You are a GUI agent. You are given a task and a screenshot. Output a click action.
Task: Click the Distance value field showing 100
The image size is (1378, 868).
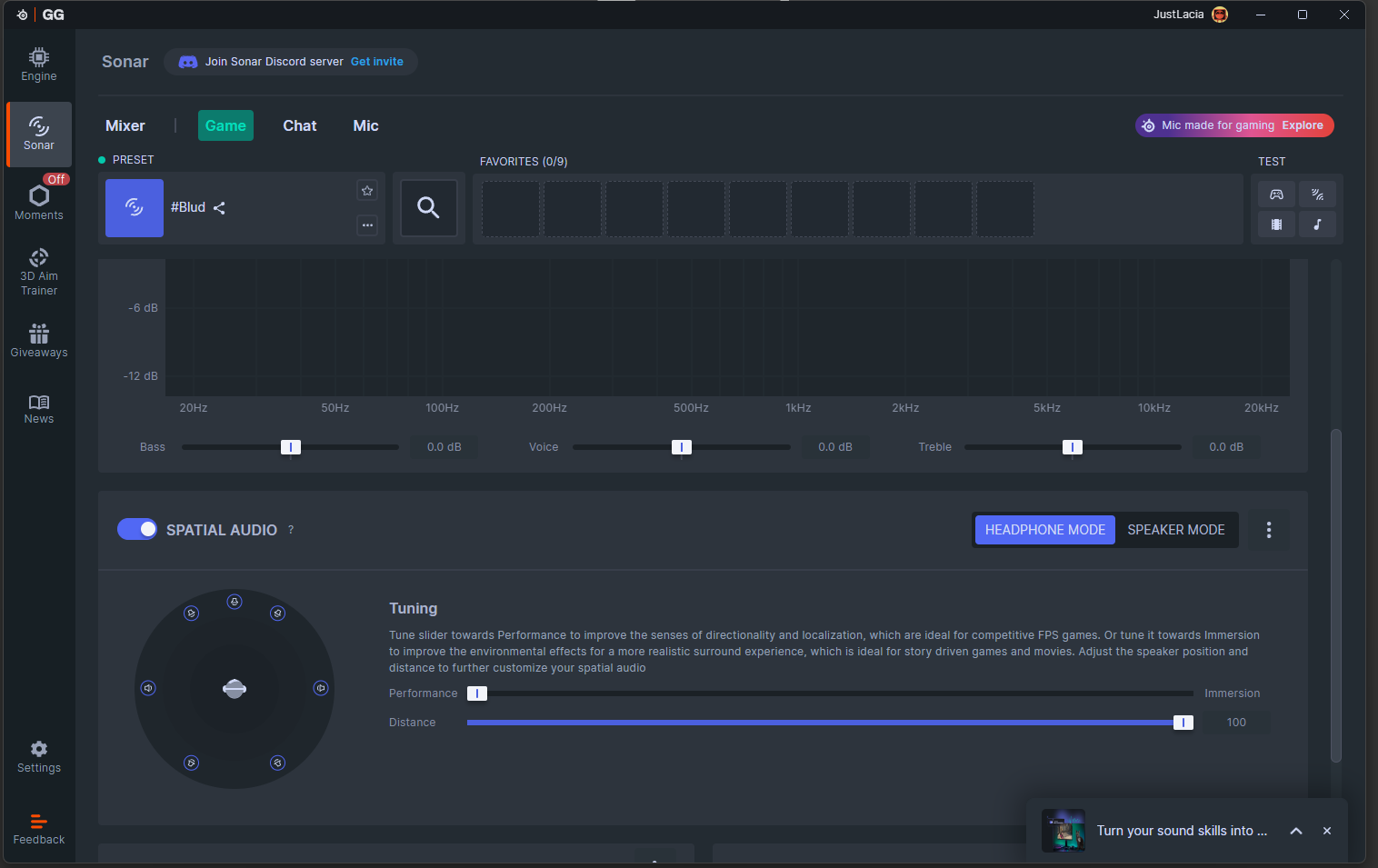pyautogui.click(x=1236, y=723)
